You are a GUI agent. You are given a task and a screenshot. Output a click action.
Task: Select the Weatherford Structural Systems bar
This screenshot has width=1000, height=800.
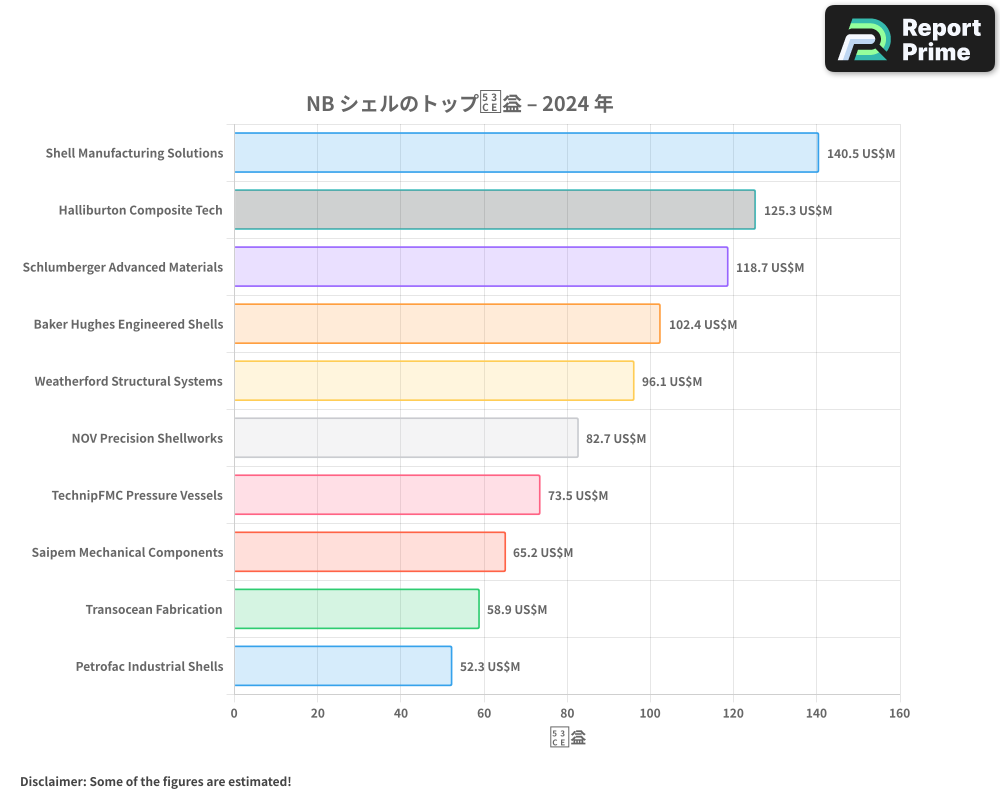click(434, 381)
